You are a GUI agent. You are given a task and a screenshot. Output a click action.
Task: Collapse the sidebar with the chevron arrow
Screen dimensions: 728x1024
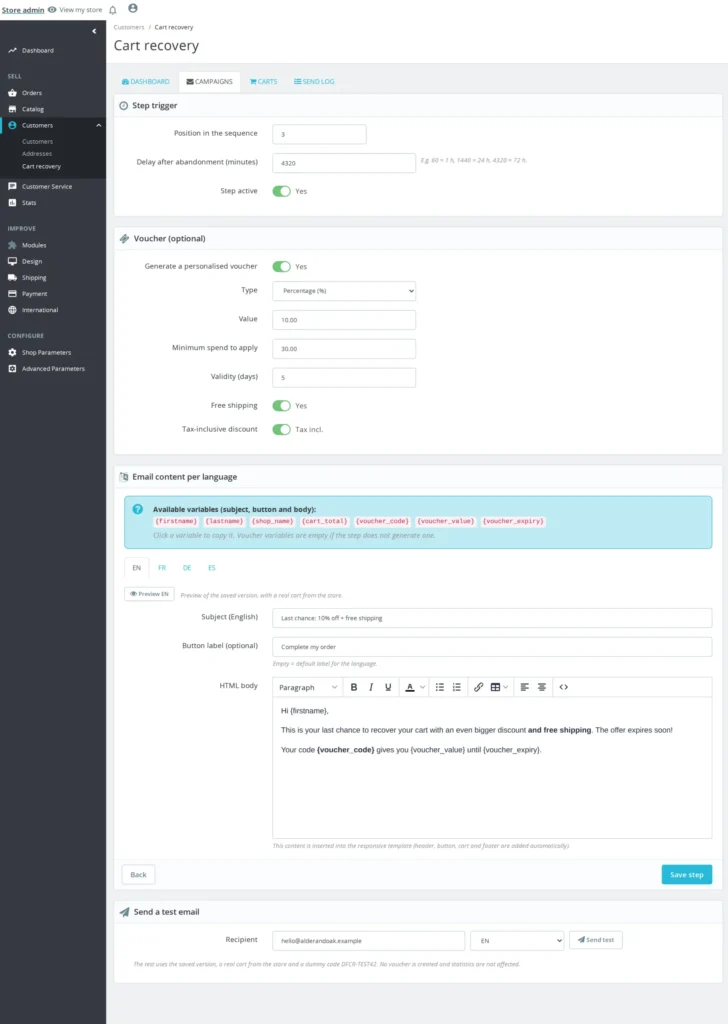coord(94,31)
